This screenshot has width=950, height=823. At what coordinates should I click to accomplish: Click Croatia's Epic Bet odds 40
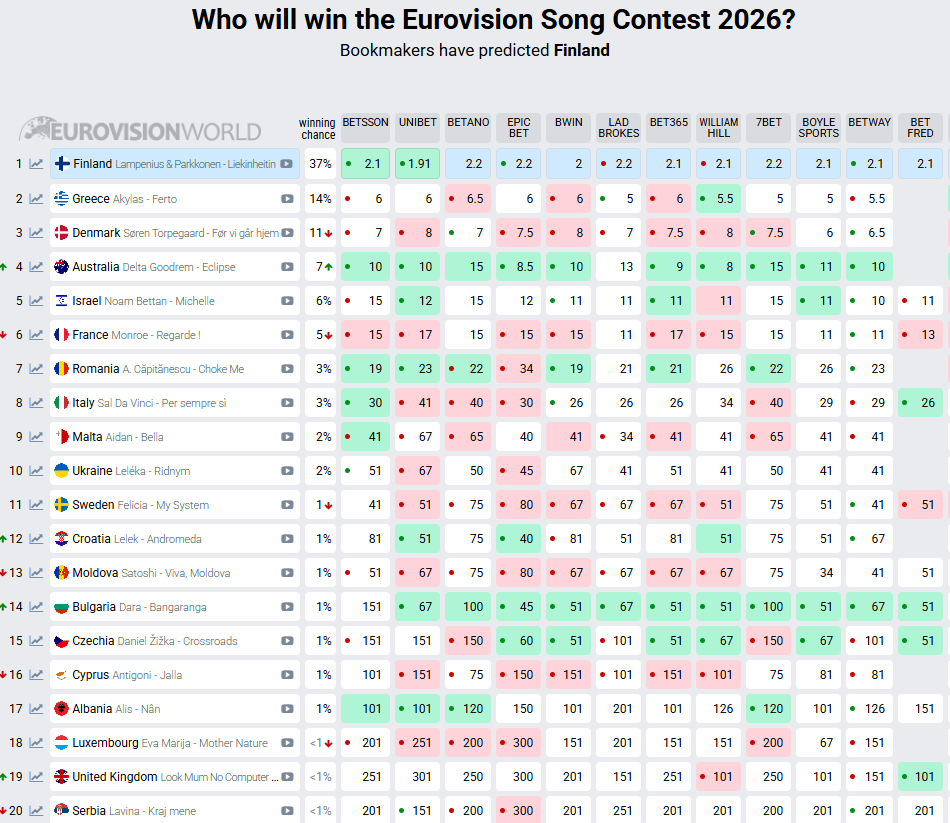518,539
